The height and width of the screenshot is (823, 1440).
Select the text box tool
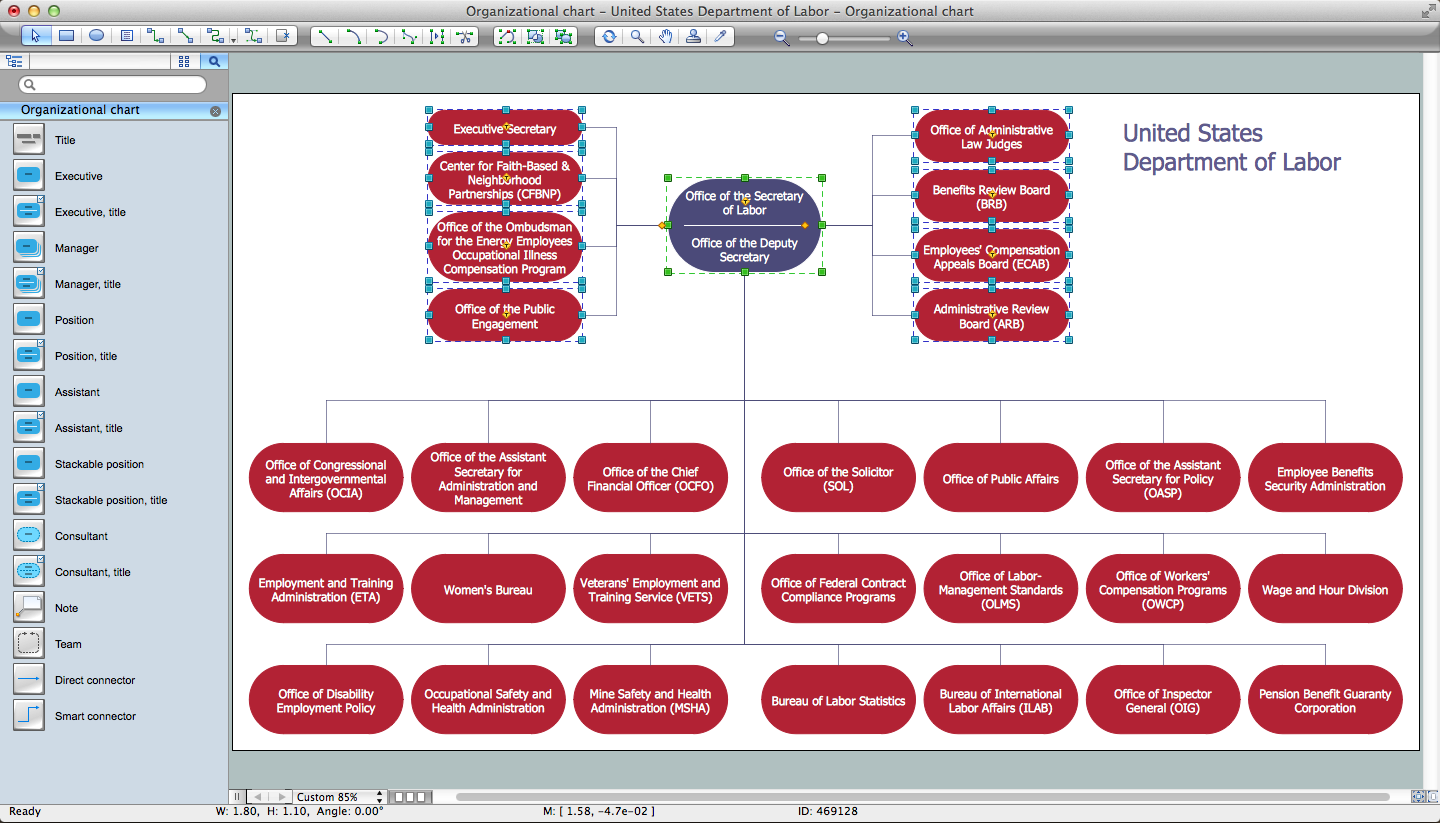126,36
